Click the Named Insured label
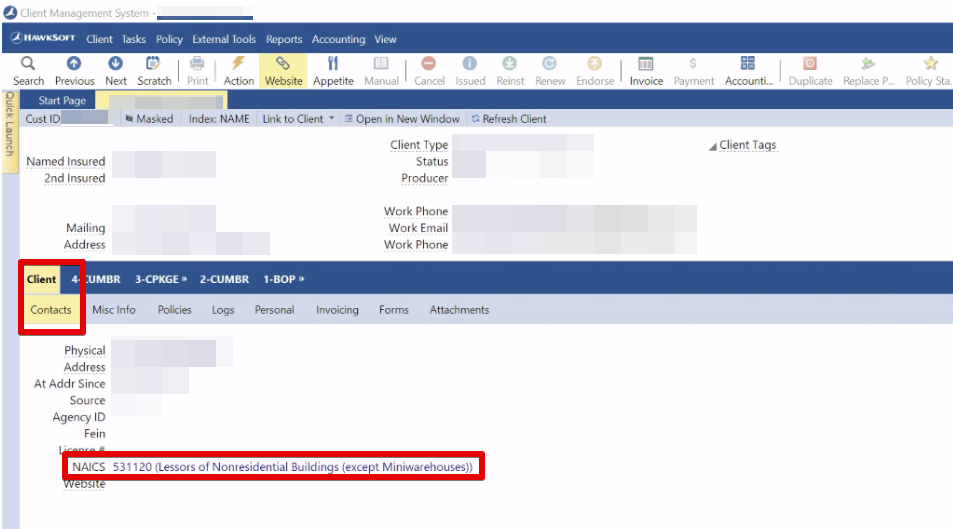Viewport: 953px width, 529px height. pos(66,161)
